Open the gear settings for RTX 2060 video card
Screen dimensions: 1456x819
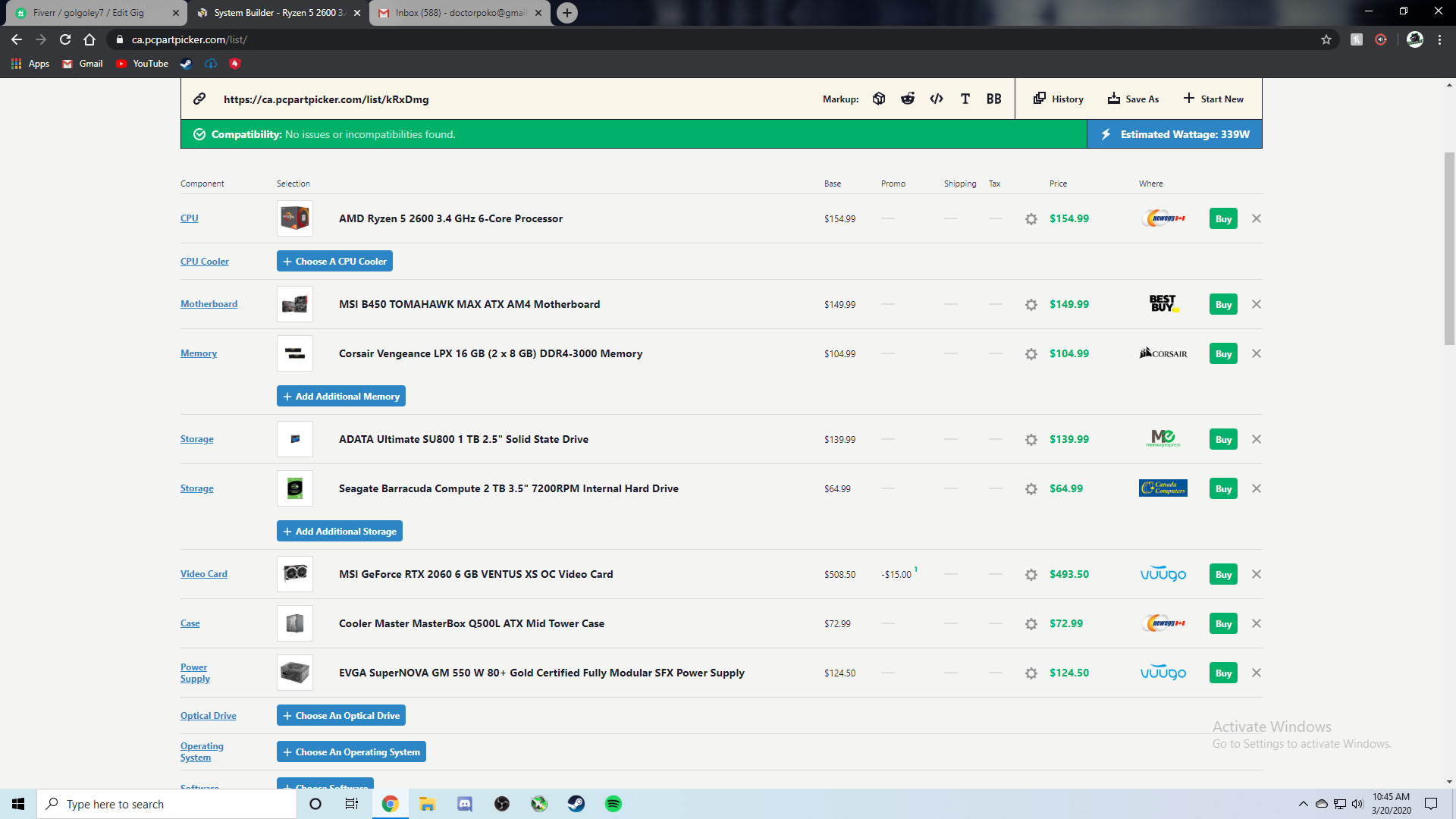pos(1031,575)
